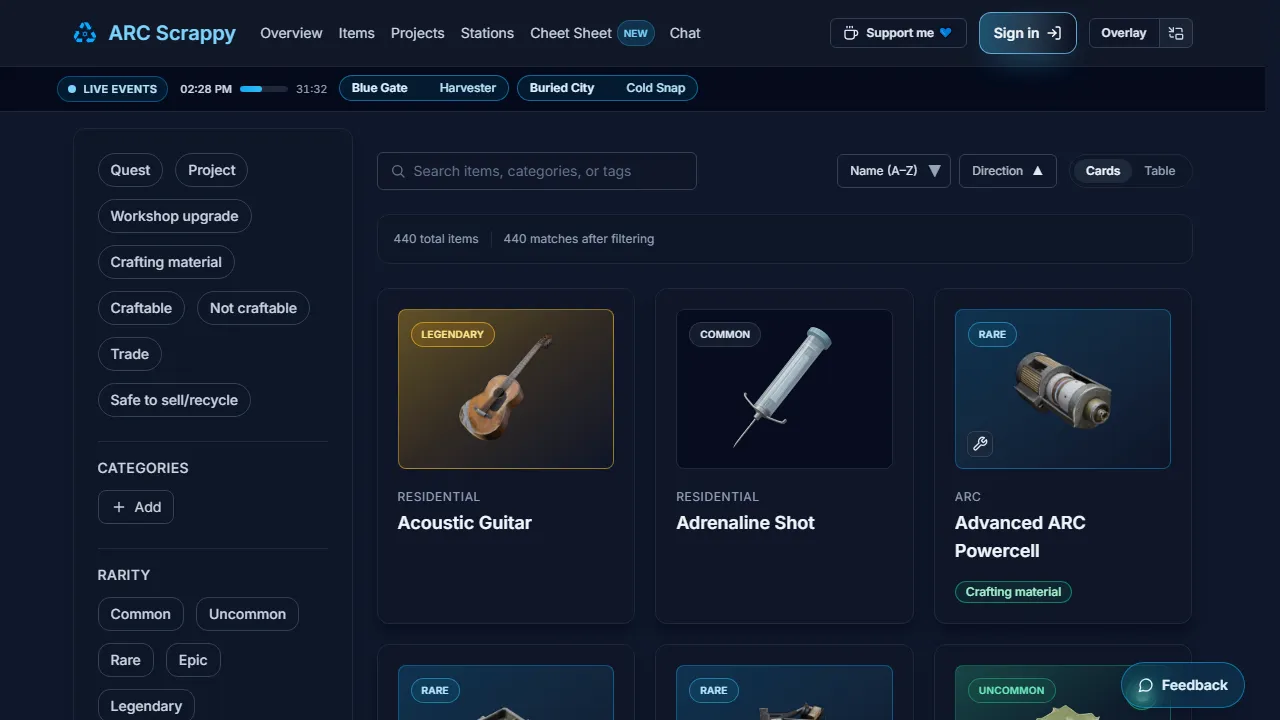Change sort direction with Direction control
The image size is (1280, 720).
click(1007, 171)
